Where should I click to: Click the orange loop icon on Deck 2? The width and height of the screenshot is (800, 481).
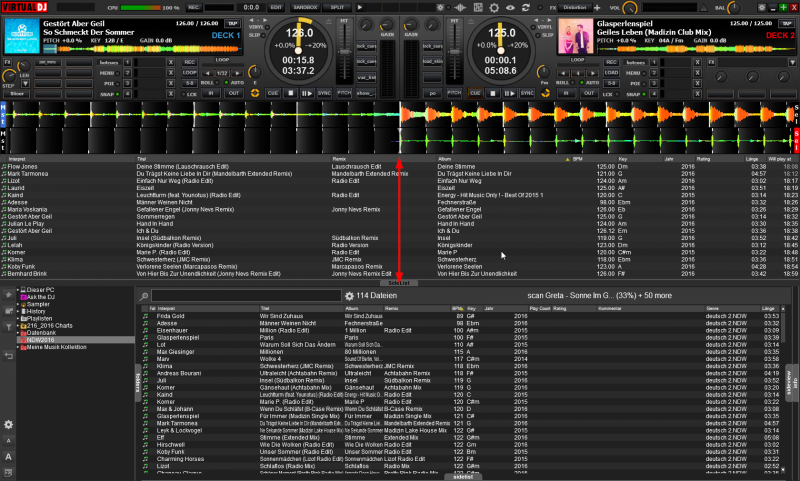tap(545, 93)
